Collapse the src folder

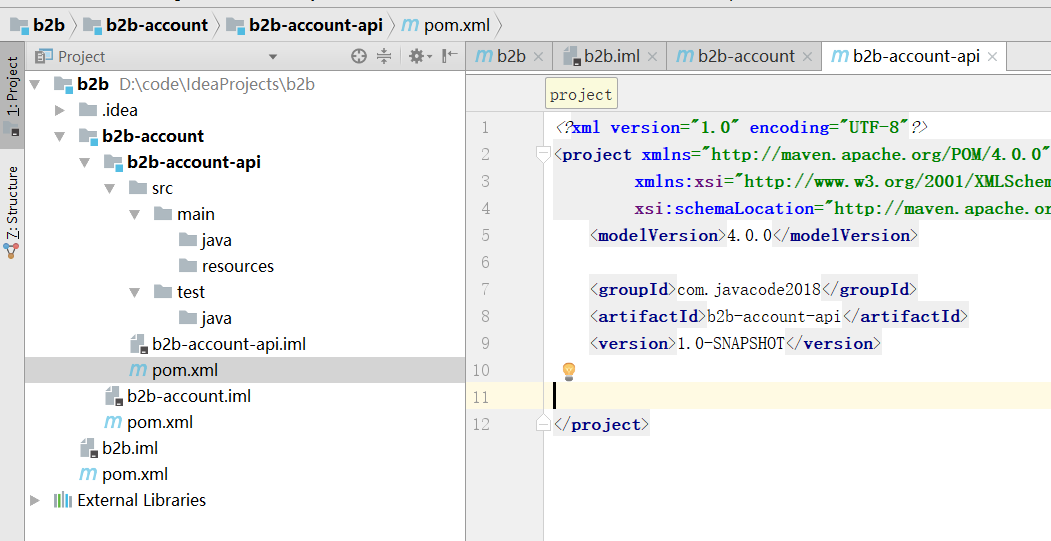click(111, 189)
